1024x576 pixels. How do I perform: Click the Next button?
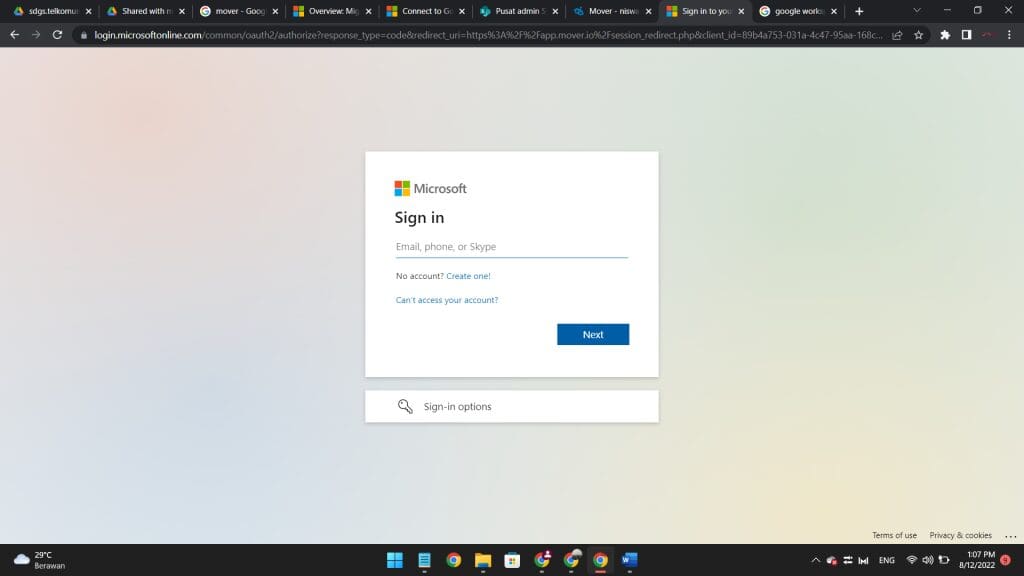point(593,334)
